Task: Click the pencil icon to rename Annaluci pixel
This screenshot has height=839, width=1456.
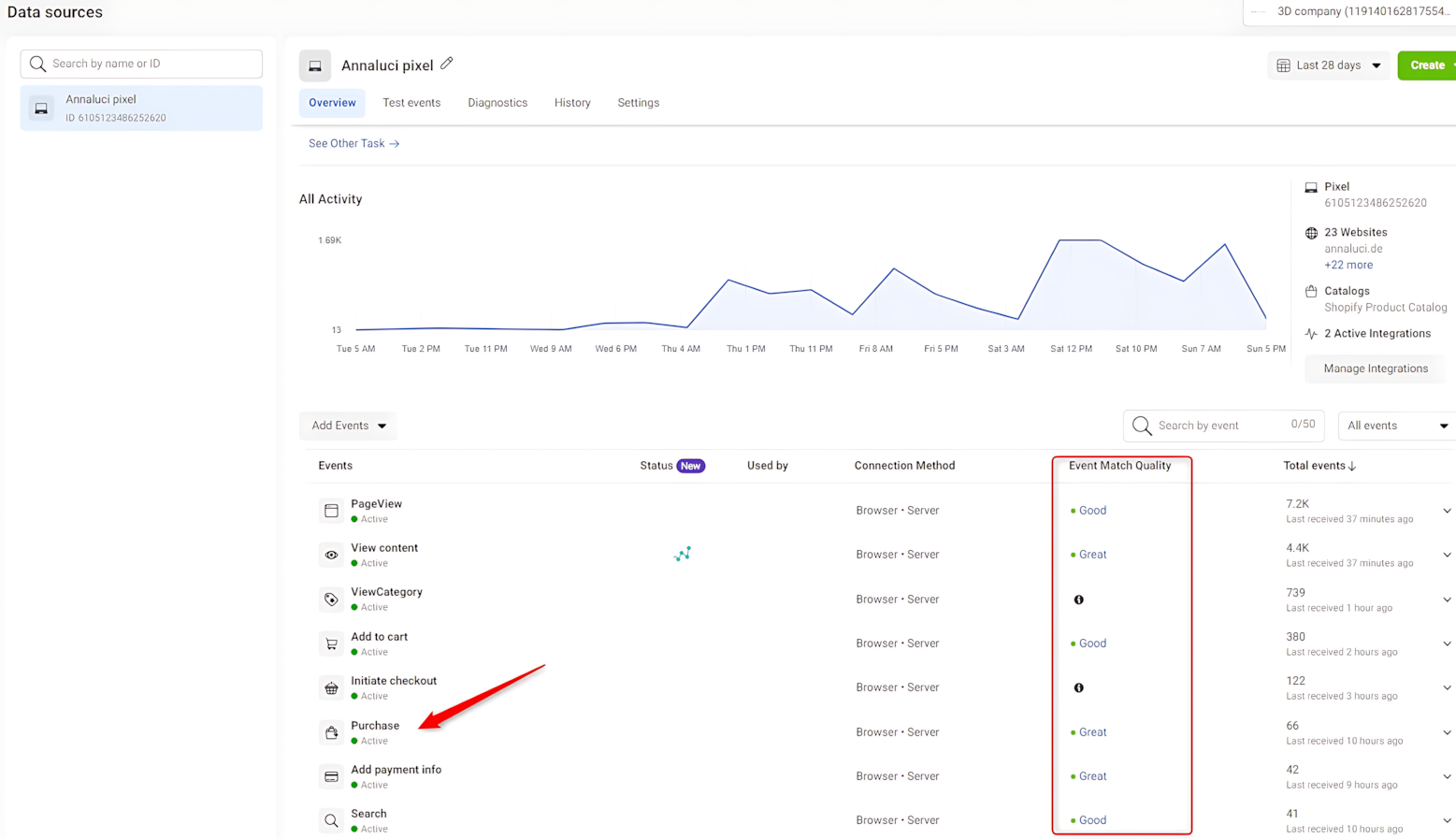Action: pyautogui.click(x=447, y=64)
